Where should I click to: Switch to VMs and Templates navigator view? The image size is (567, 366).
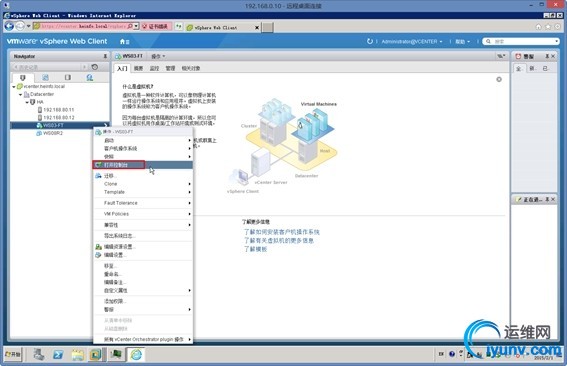pos(45,77)
